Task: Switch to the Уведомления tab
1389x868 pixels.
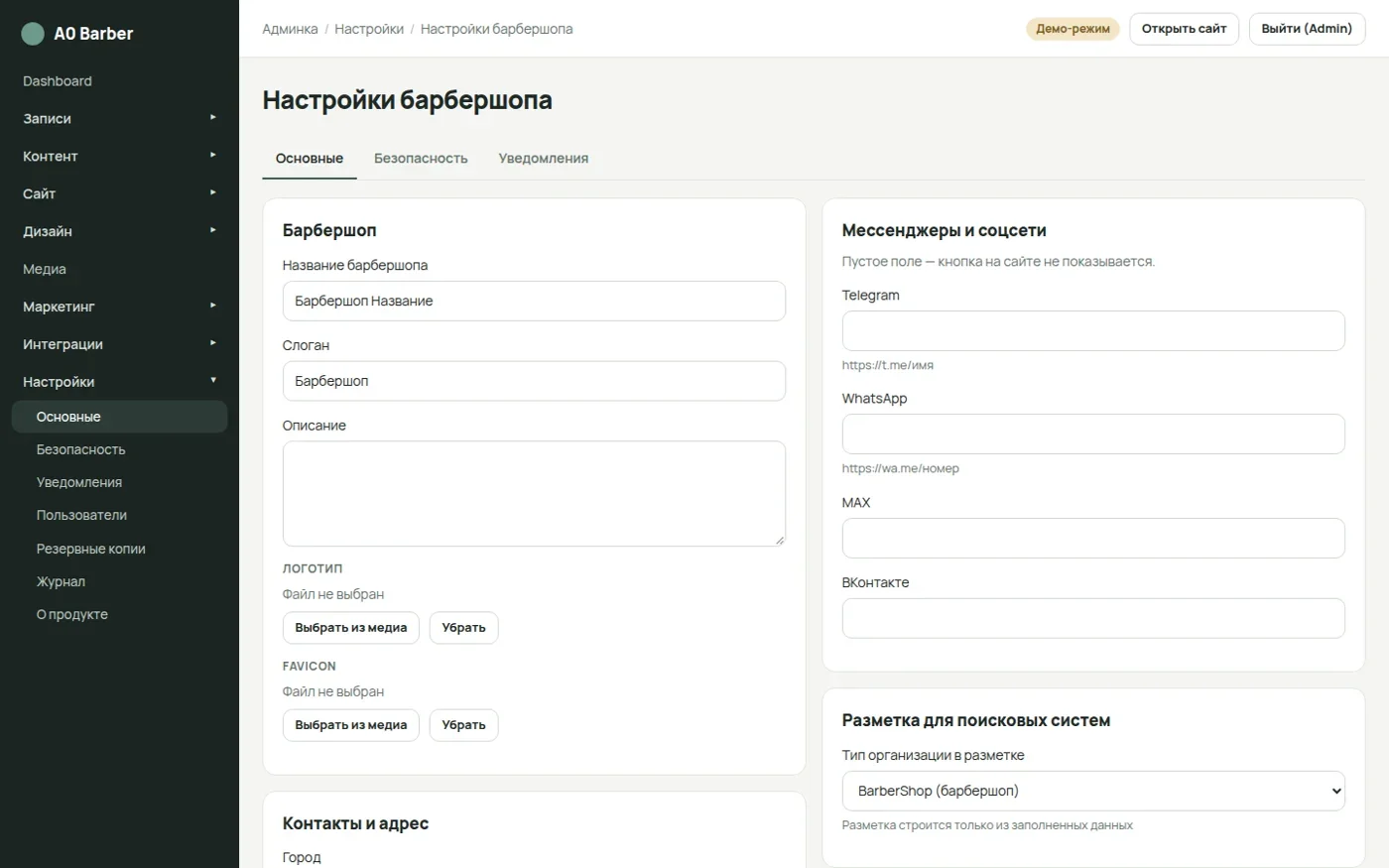Action: point(544,159)
